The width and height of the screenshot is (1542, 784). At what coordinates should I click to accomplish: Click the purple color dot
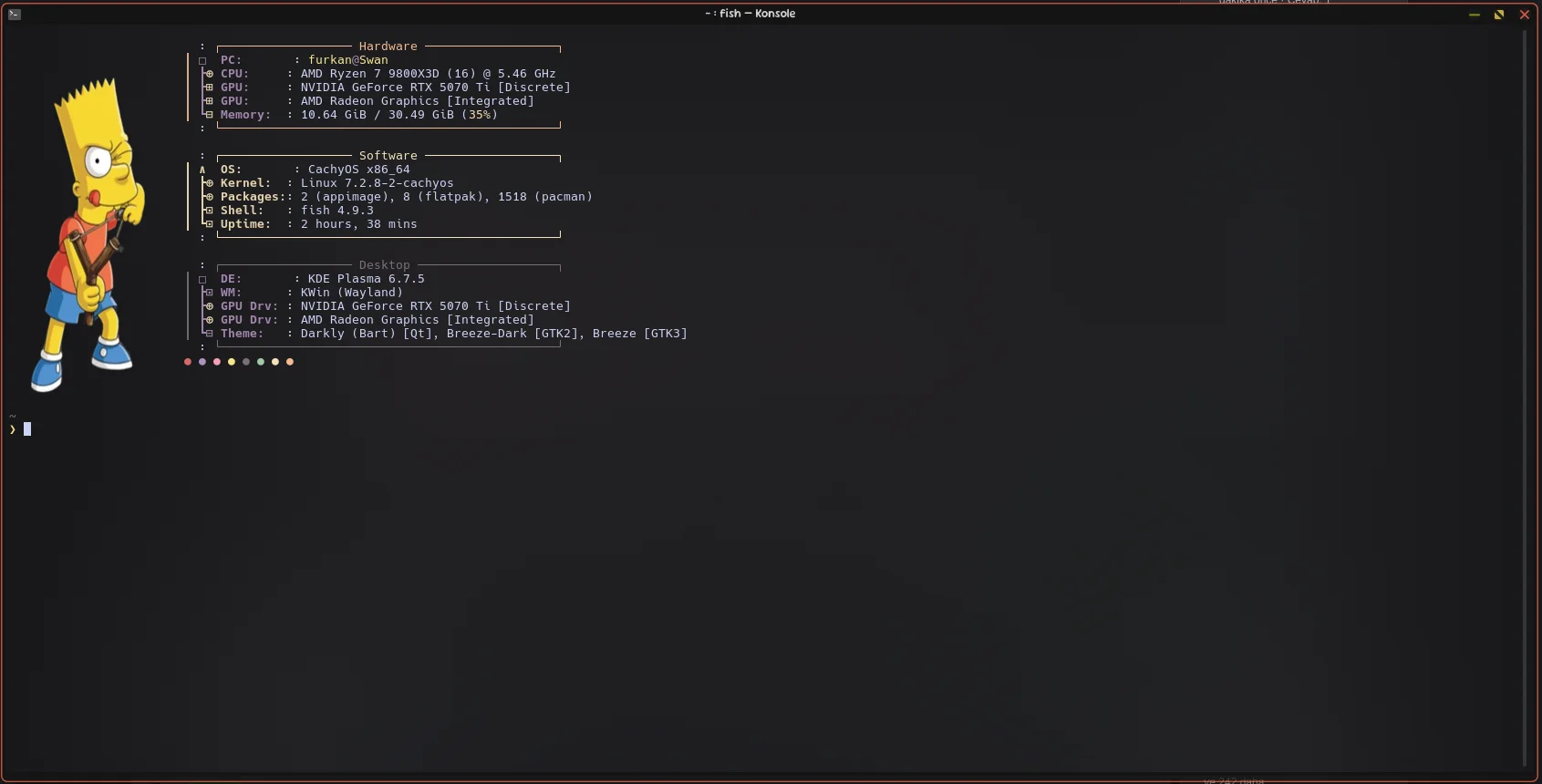tap(202, 362)
